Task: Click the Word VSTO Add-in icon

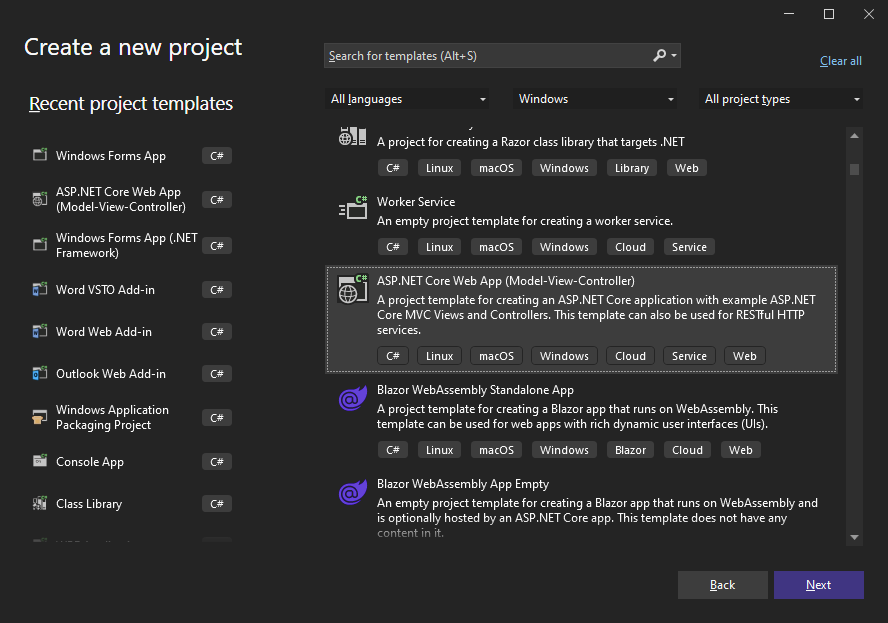Action: point(40,289)
